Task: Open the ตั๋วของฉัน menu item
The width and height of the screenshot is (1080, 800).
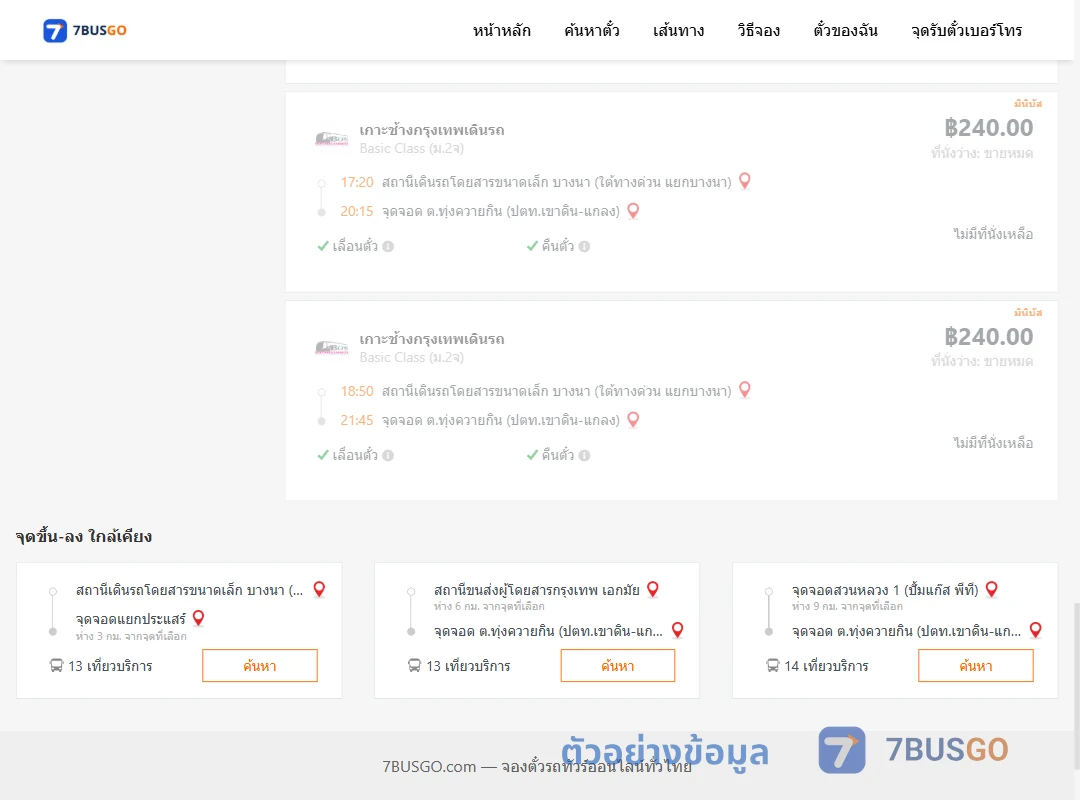Action: 845,30
